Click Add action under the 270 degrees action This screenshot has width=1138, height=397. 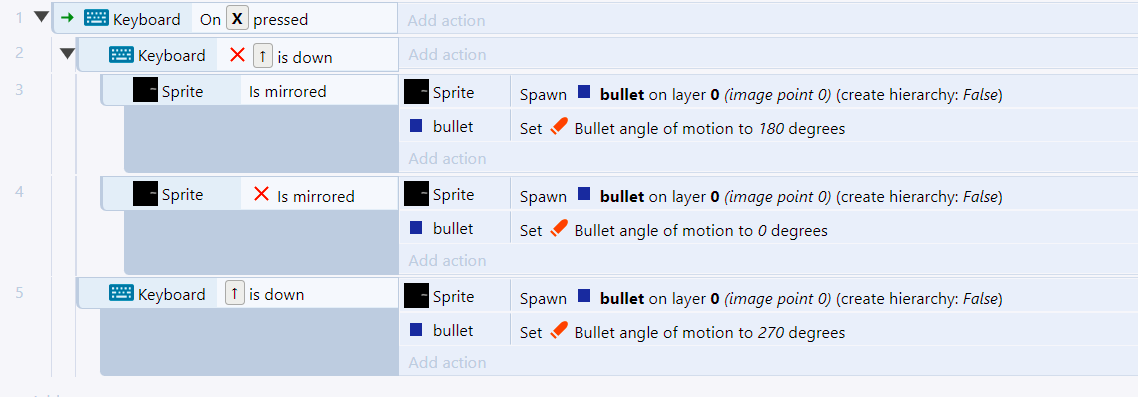(x=446, y=362)
